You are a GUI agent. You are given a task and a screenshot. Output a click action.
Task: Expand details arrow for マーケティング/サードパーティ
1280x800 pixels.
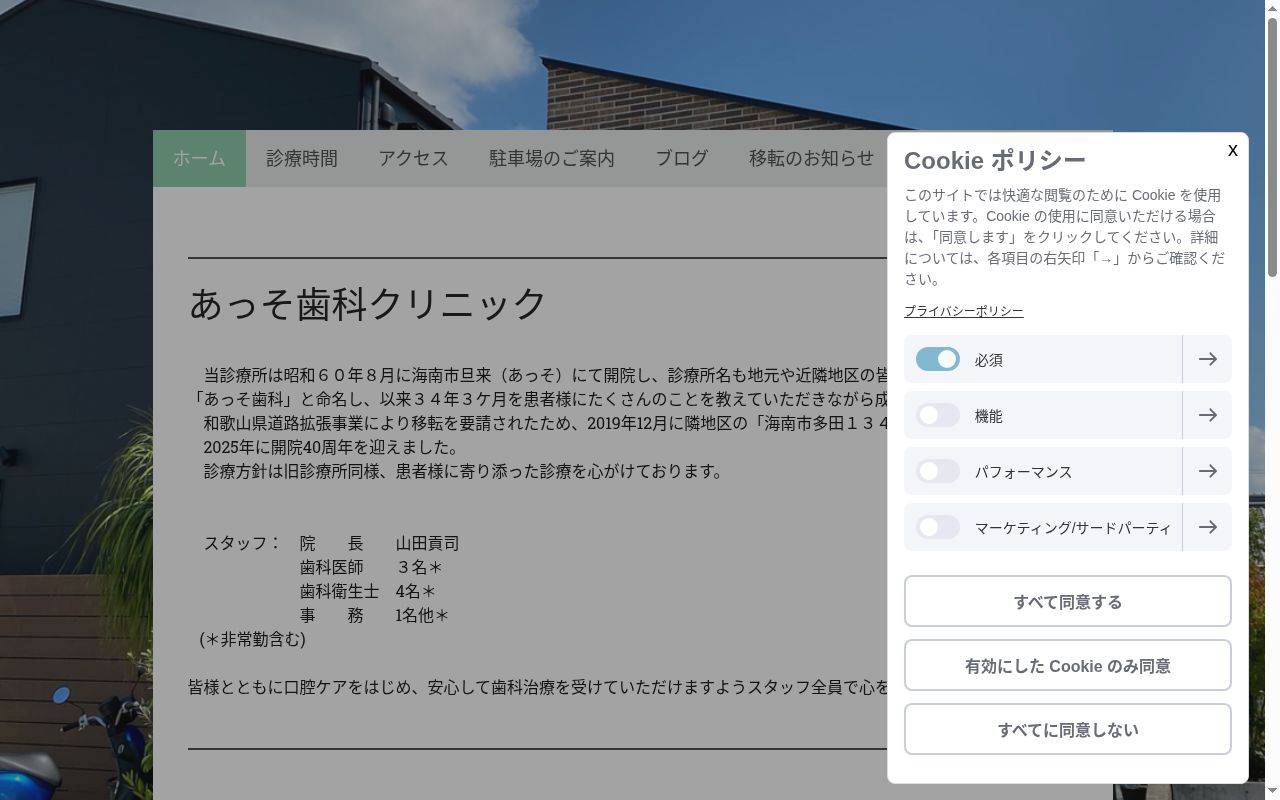pos(1207,527)
